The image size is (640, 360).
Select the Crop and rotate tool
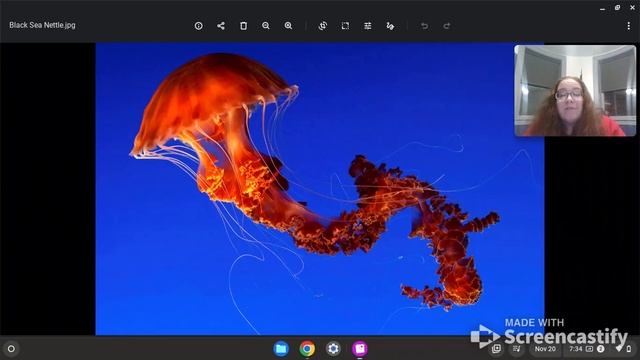(x=322, y=26)
